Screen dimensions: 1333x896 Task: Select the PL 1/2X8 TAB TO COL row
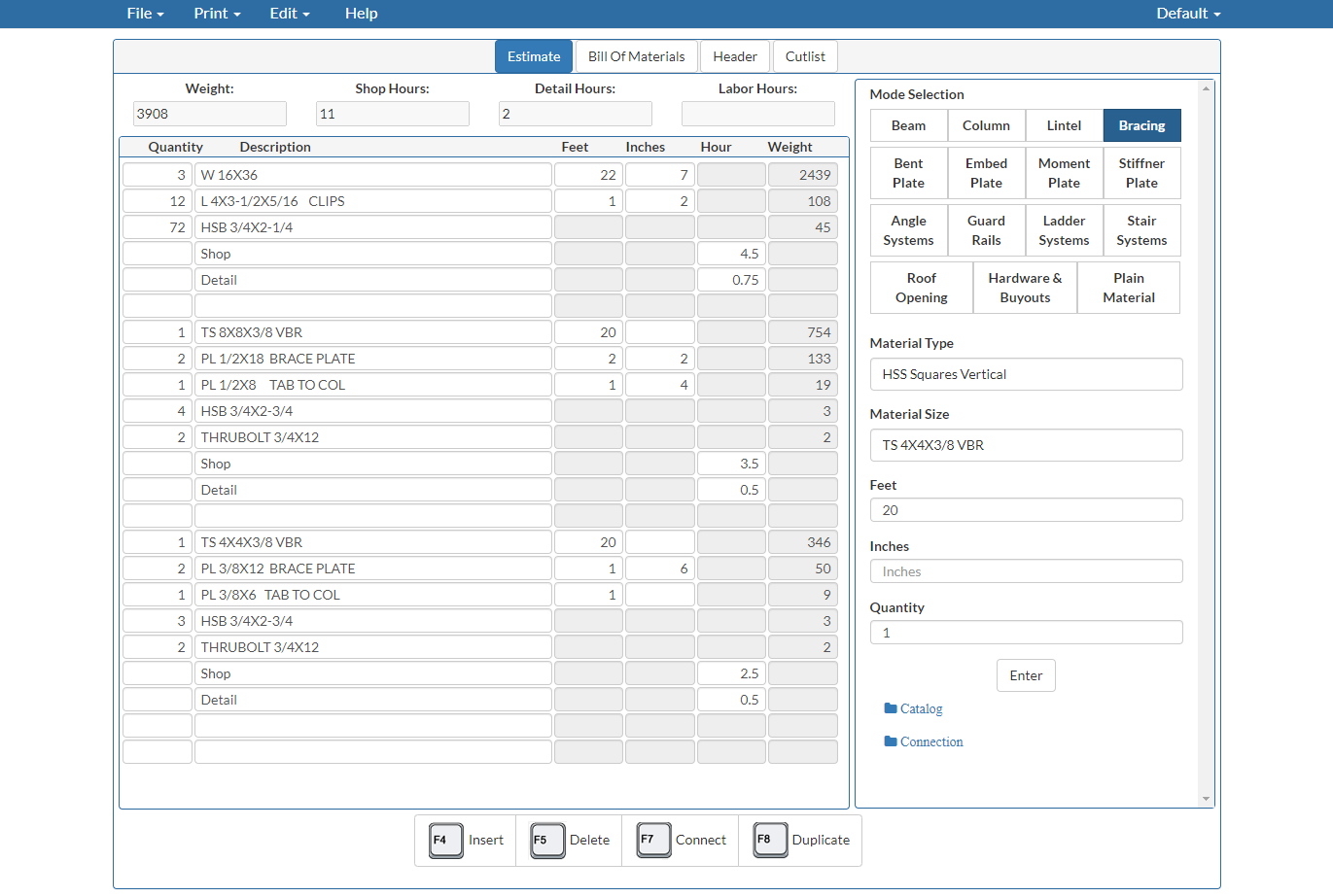(x=373, y=385)
